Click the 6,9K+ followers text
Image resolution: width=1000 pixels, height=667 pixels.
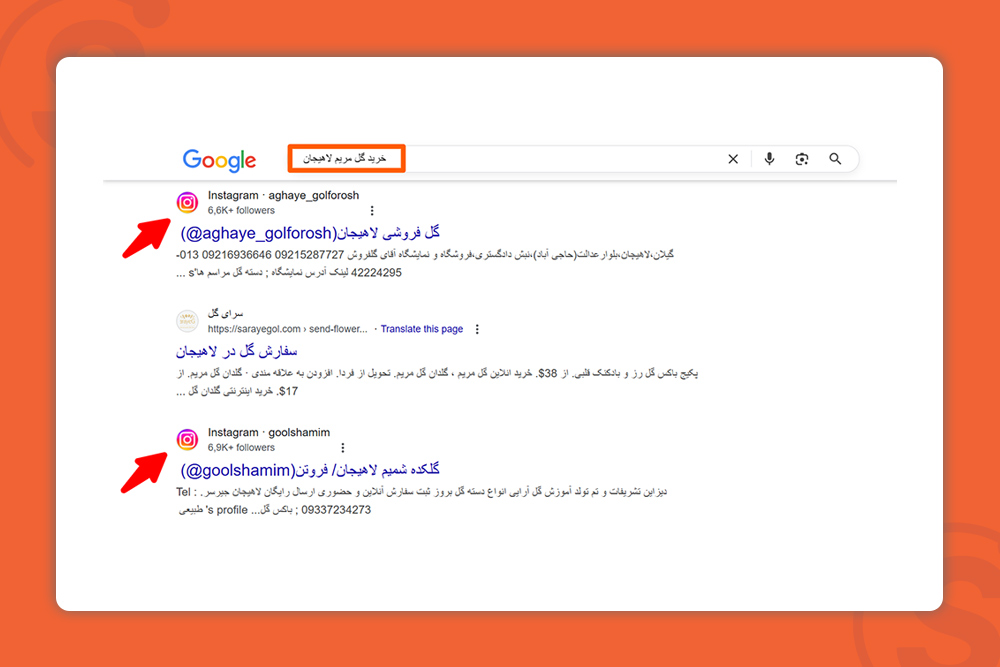coord(241,448)
